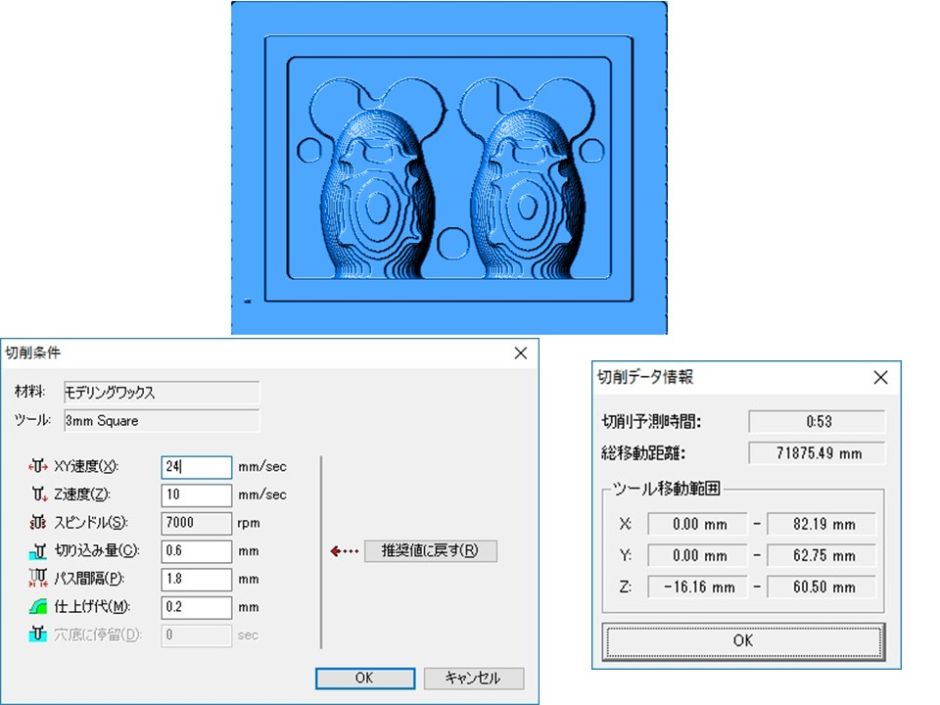
Task: Click the キャンセル button
Action: (x=474, y=678)
